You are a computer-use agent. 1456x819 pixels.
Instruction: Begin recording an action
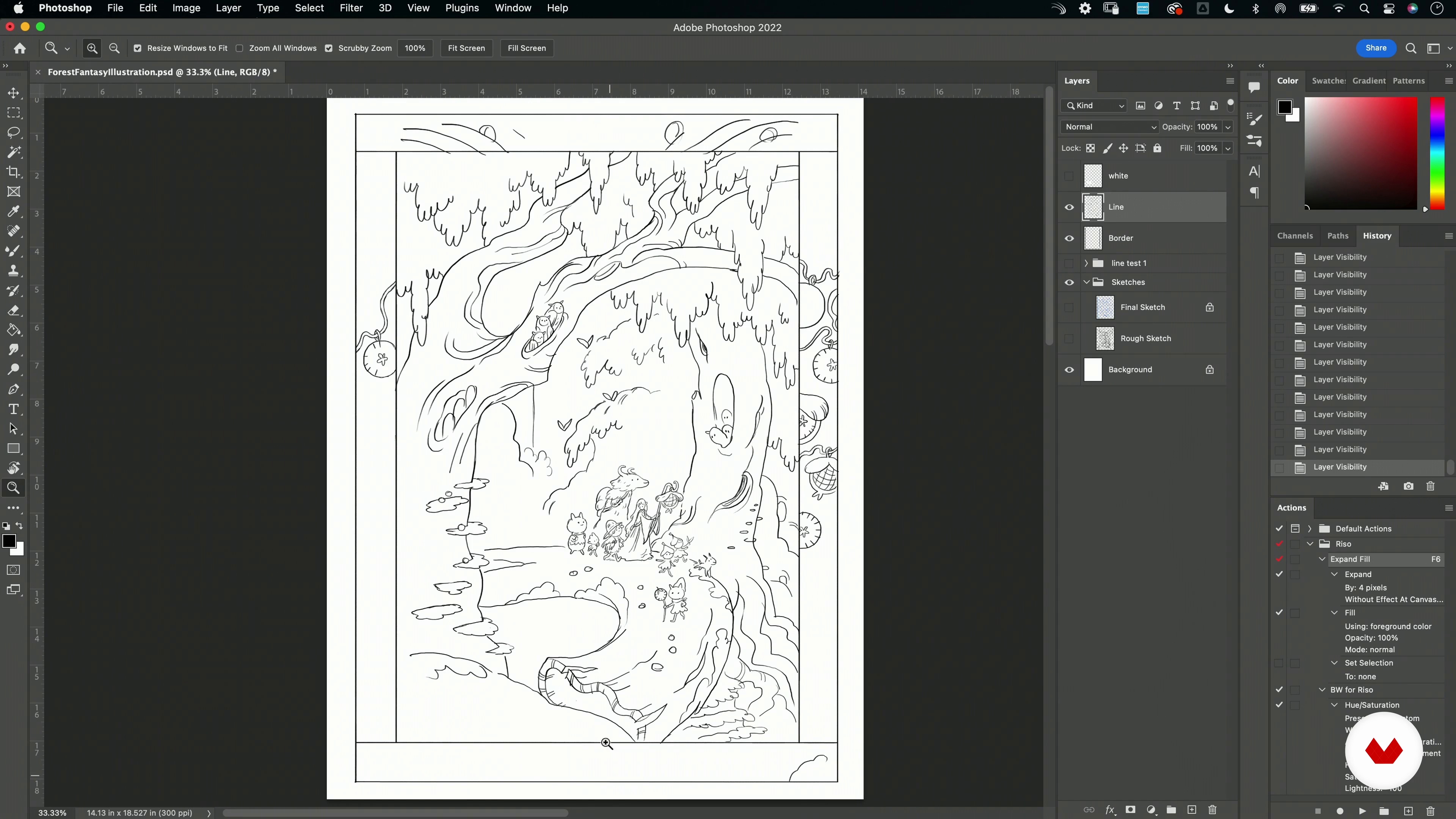[1340, 811]
